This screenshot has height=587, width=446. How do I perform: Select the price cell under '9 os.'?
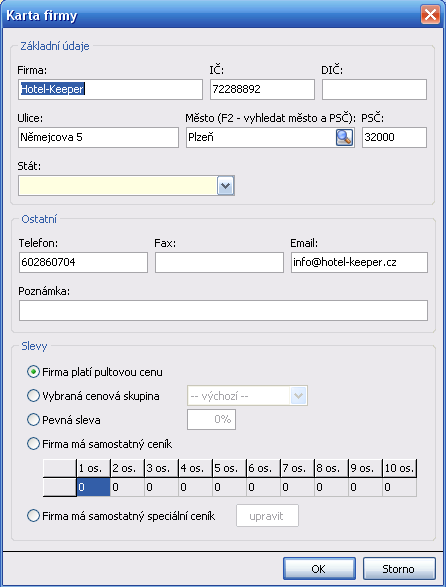(x=366, y=487)
